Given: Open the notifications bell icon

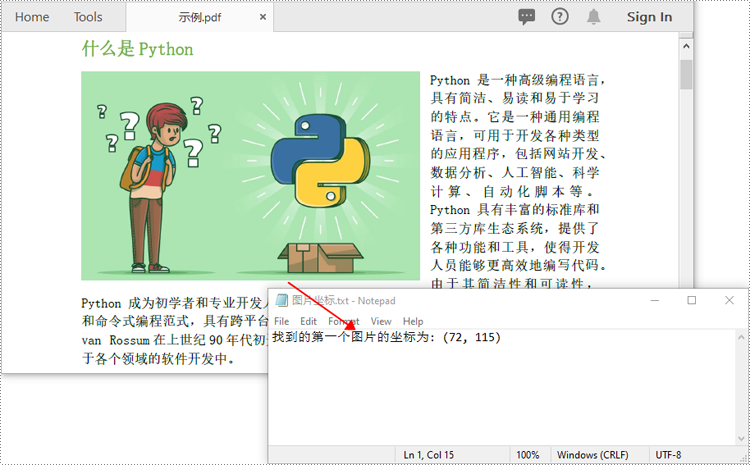Looking at the screenshot, I should pos(594,17).
